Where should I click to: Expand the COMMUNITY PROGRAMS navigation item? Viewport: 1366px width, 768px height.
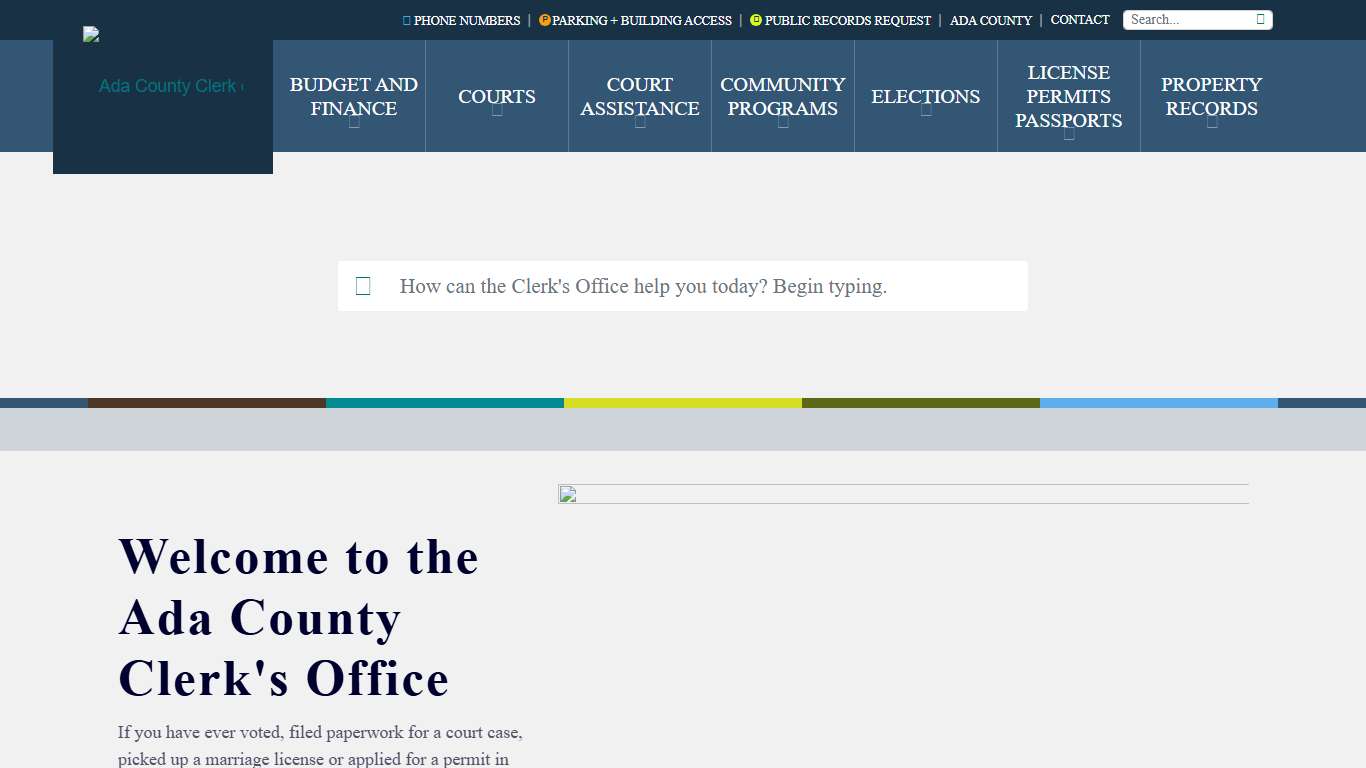pyautogui.click(x=783, y=125)
